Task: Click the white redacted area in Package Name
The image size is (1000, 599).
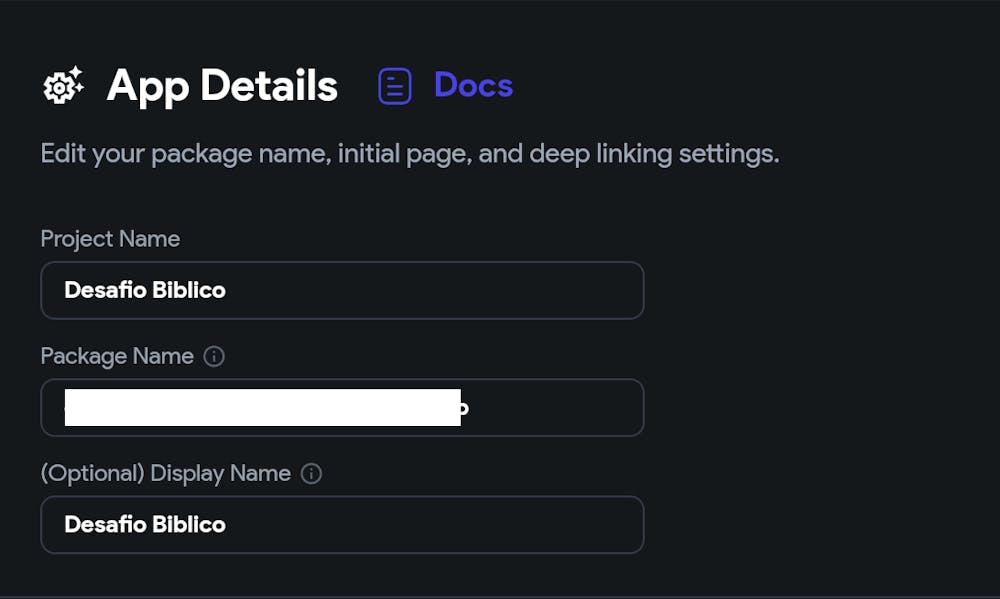Action: click(262, 407)
